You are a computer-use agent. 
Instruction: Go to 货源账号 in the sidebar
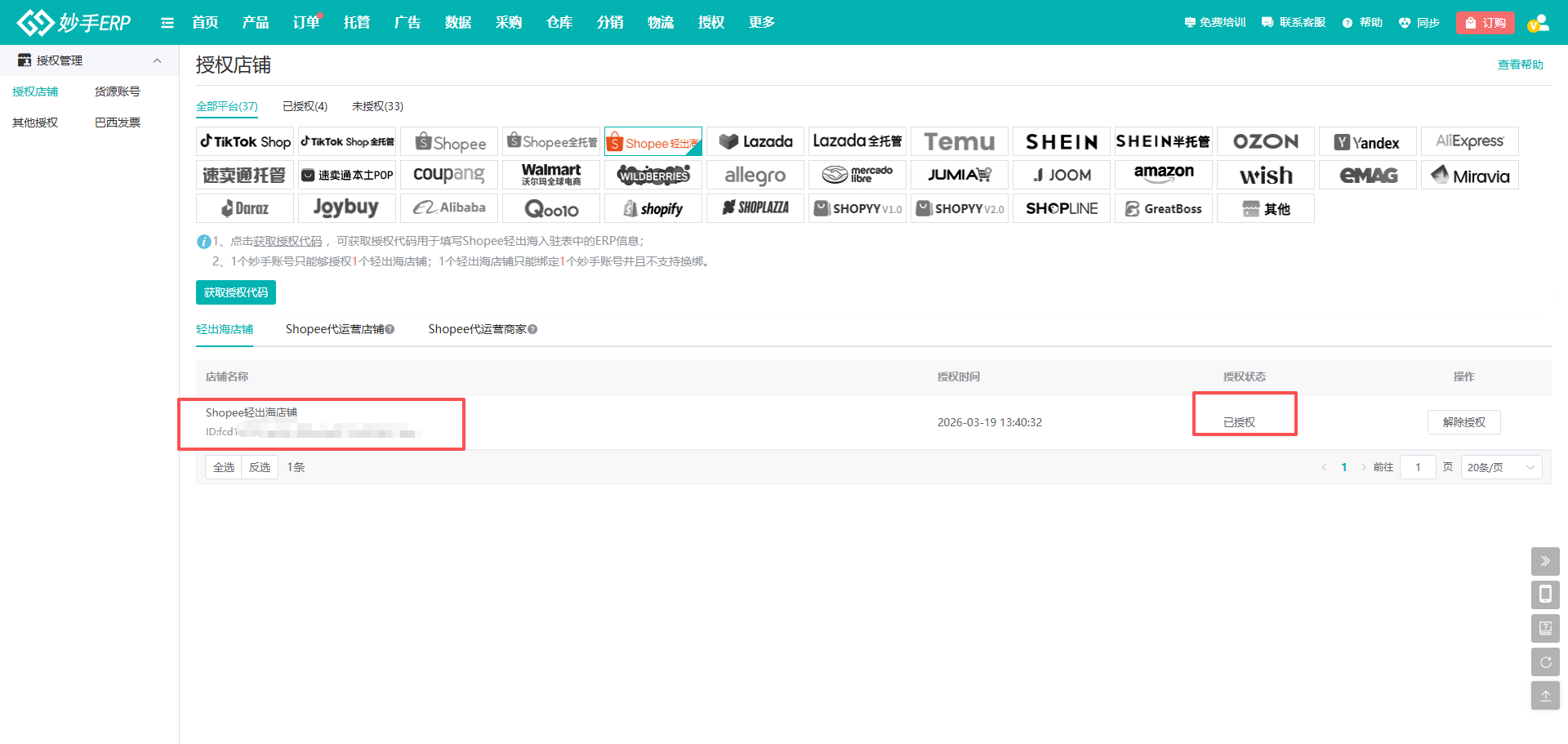point(118,91)
